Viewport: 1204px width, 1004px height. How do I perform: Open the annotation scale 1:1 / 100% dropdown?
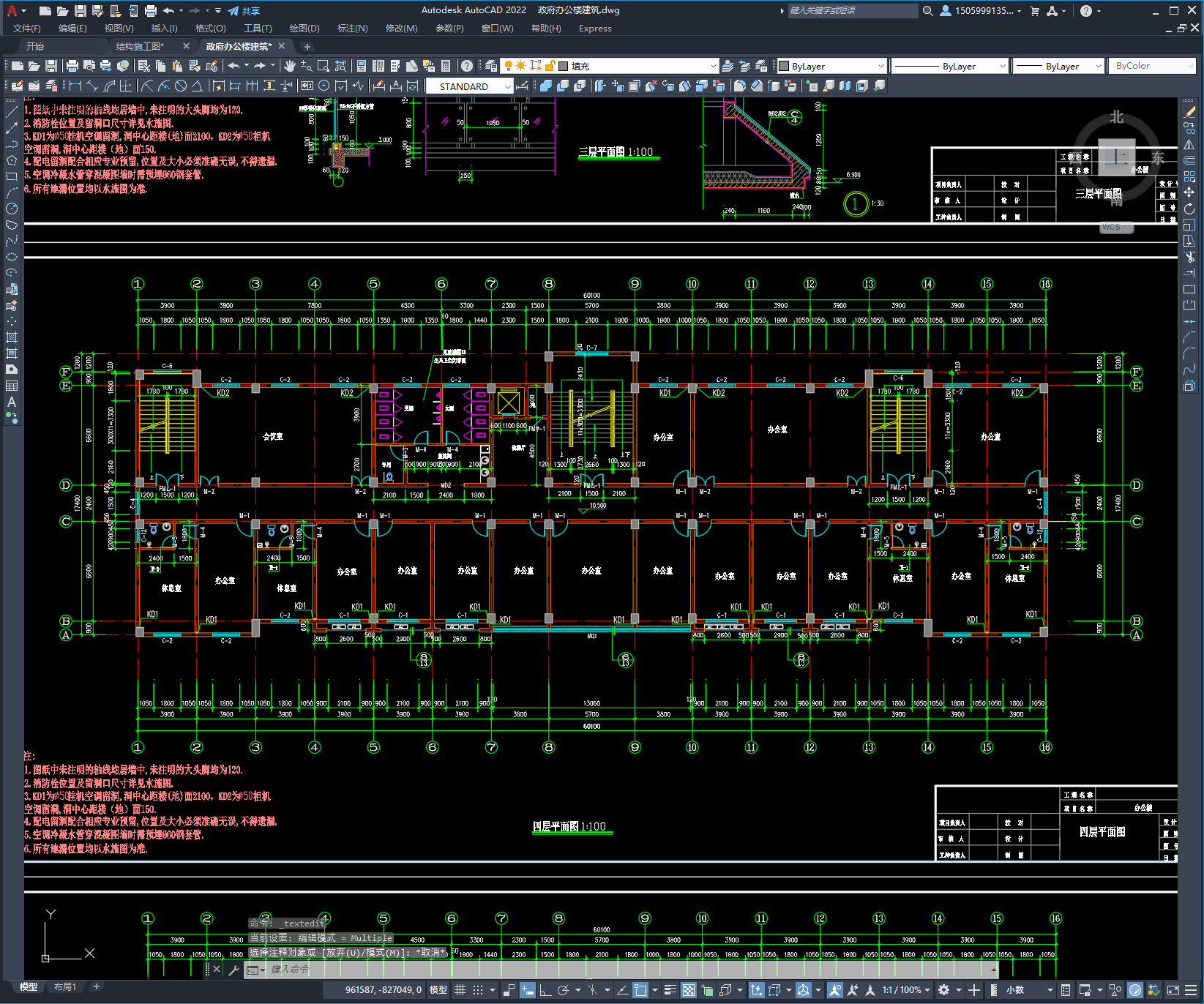906,990
